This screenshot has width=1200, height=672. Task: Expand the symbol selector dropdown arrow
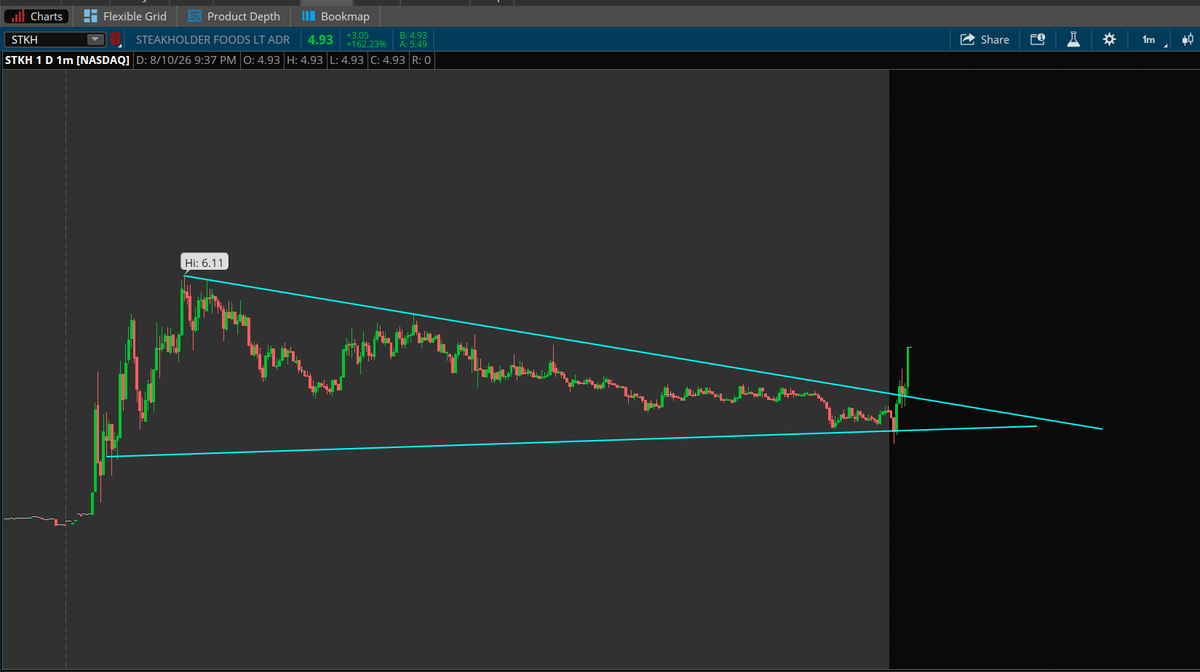click(x=96, y=40)
